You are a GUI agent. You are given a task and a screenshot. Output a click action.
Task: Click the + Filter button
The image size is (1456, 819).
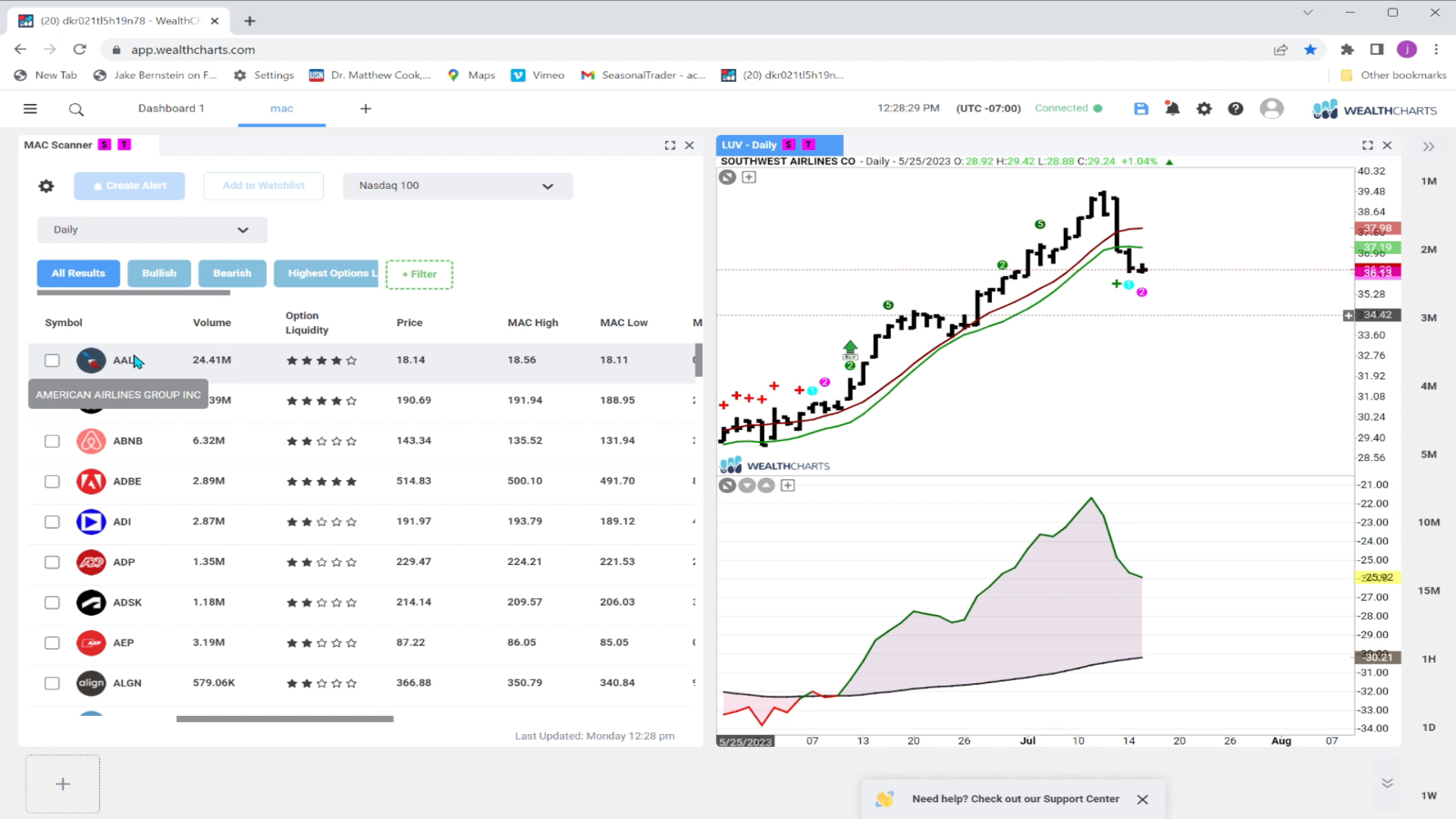419,274
